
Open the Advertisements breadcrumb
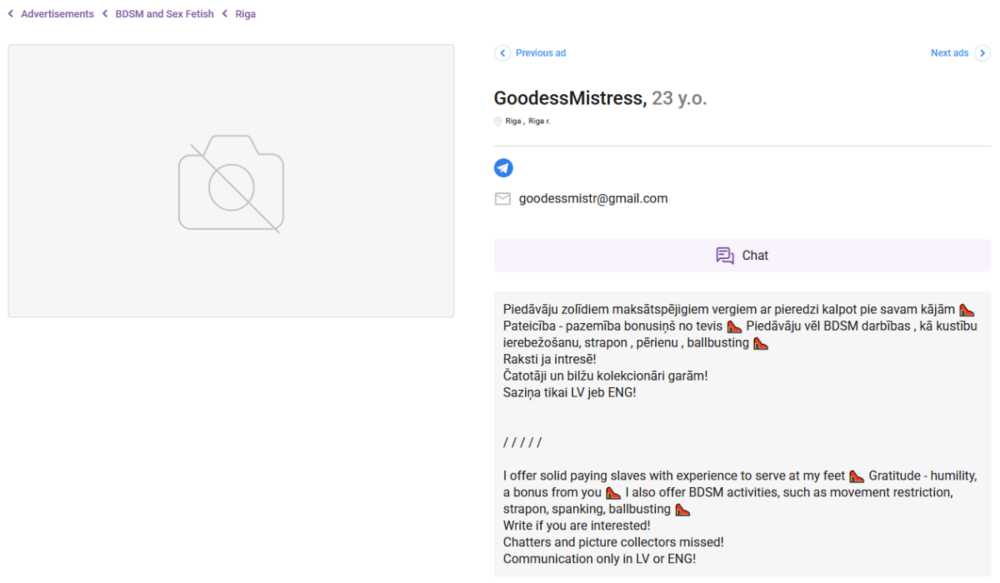[x=55, y=13]
